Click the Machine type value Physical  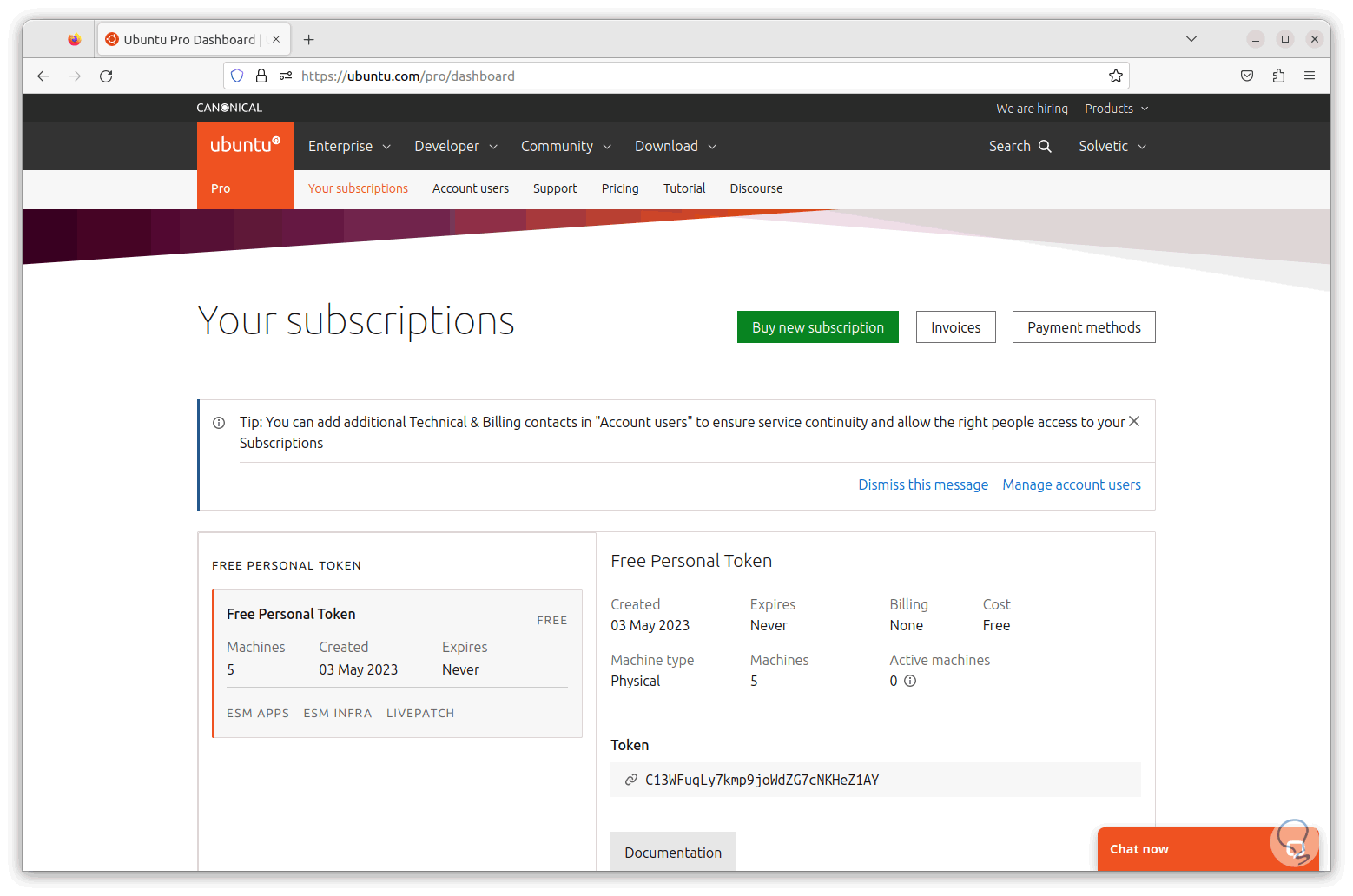(x=635, y=682)
